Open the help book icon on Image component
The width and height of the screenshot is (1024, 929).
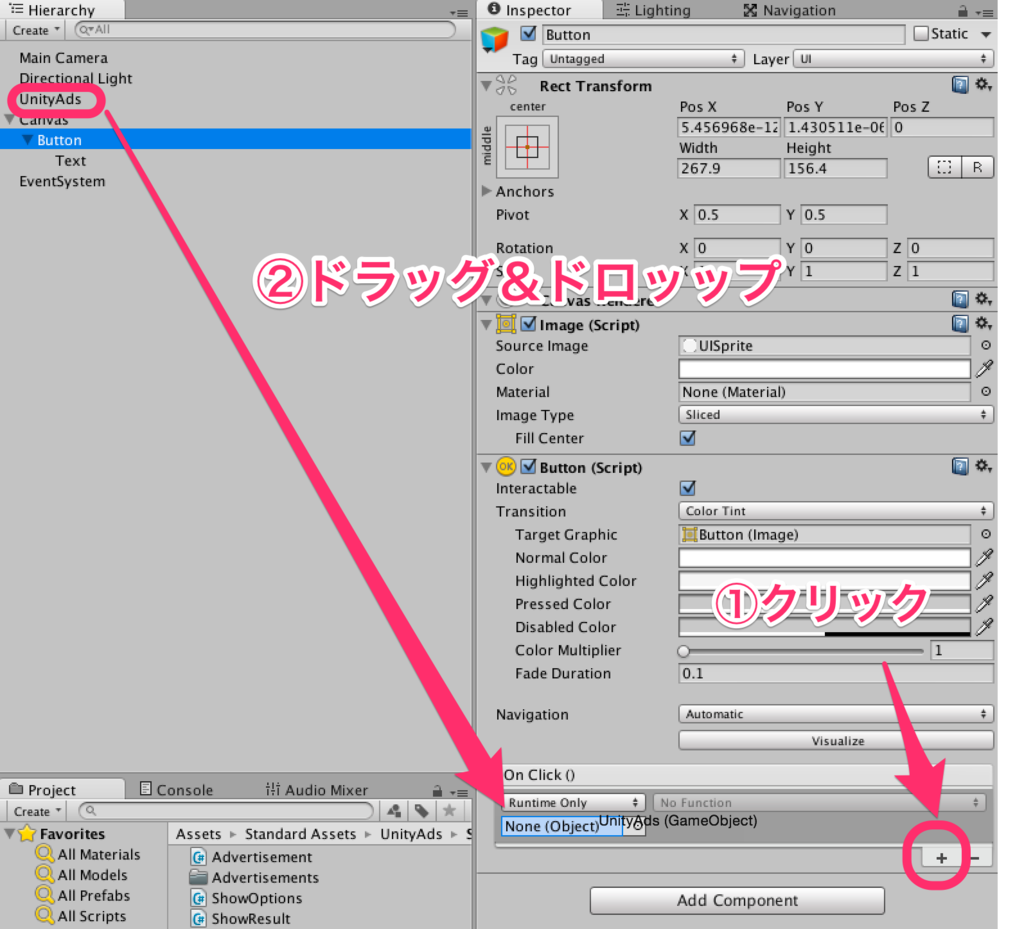coord(960,323)
